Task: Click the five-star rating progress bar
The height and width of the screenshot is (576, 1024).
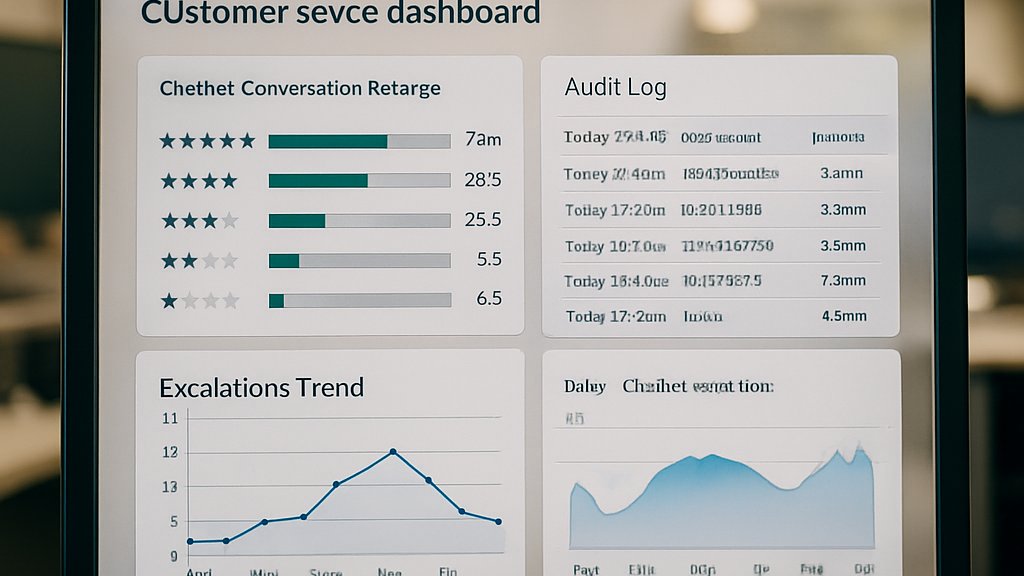Action: click(x=359, y=141)
